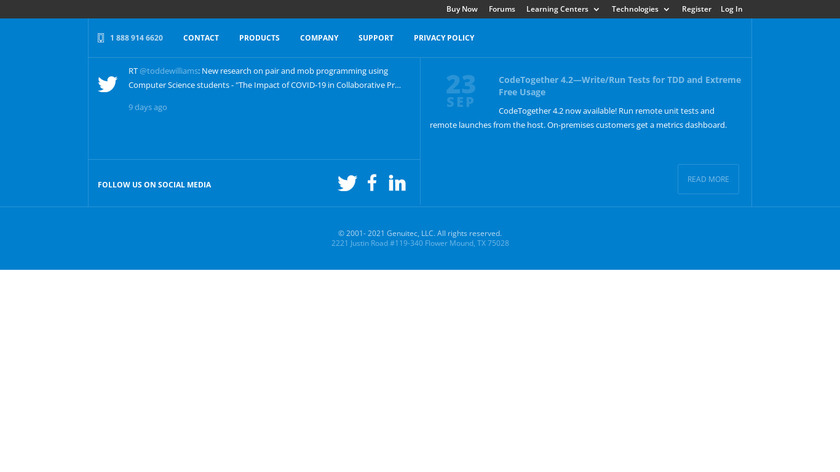Click the phone number 1 888 914 6620
The height and width of the screenshot is (472, 840).
(x=137, y=38)
